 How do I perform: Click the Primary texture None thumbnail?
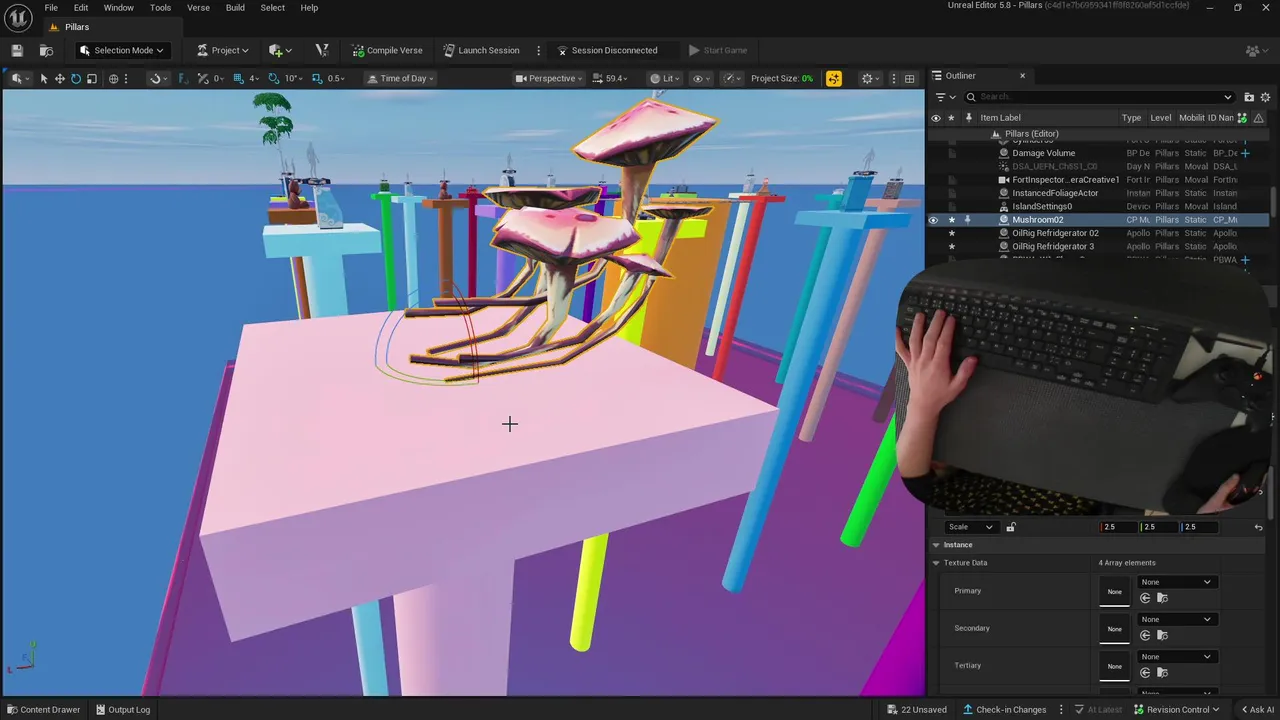(1114, 591)
